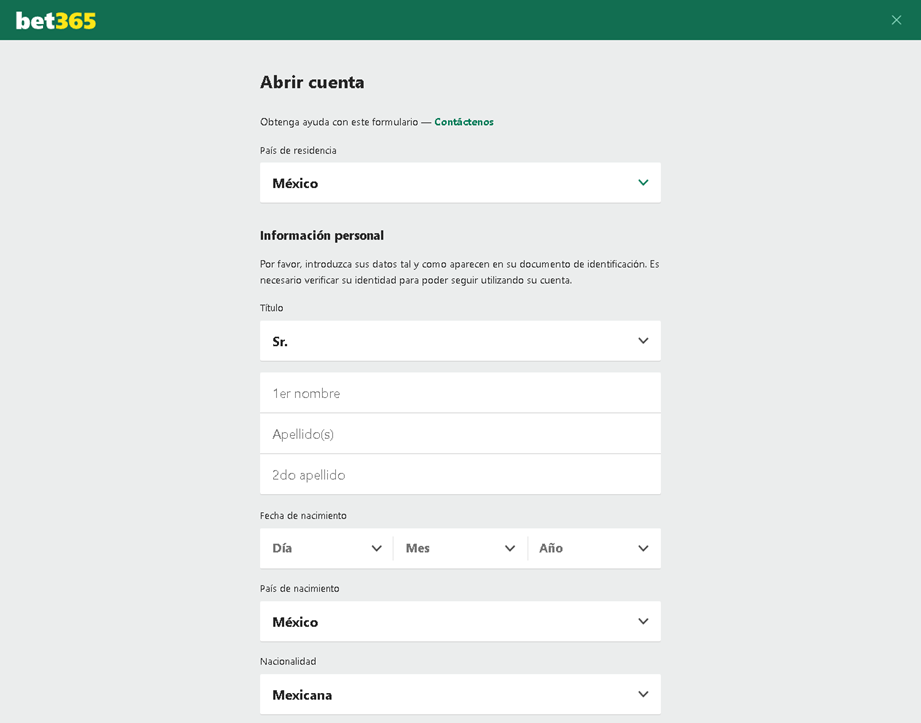Focus the 2do apellido text field
This screenshot has height=723, width=921.
(x=460, y=474)
